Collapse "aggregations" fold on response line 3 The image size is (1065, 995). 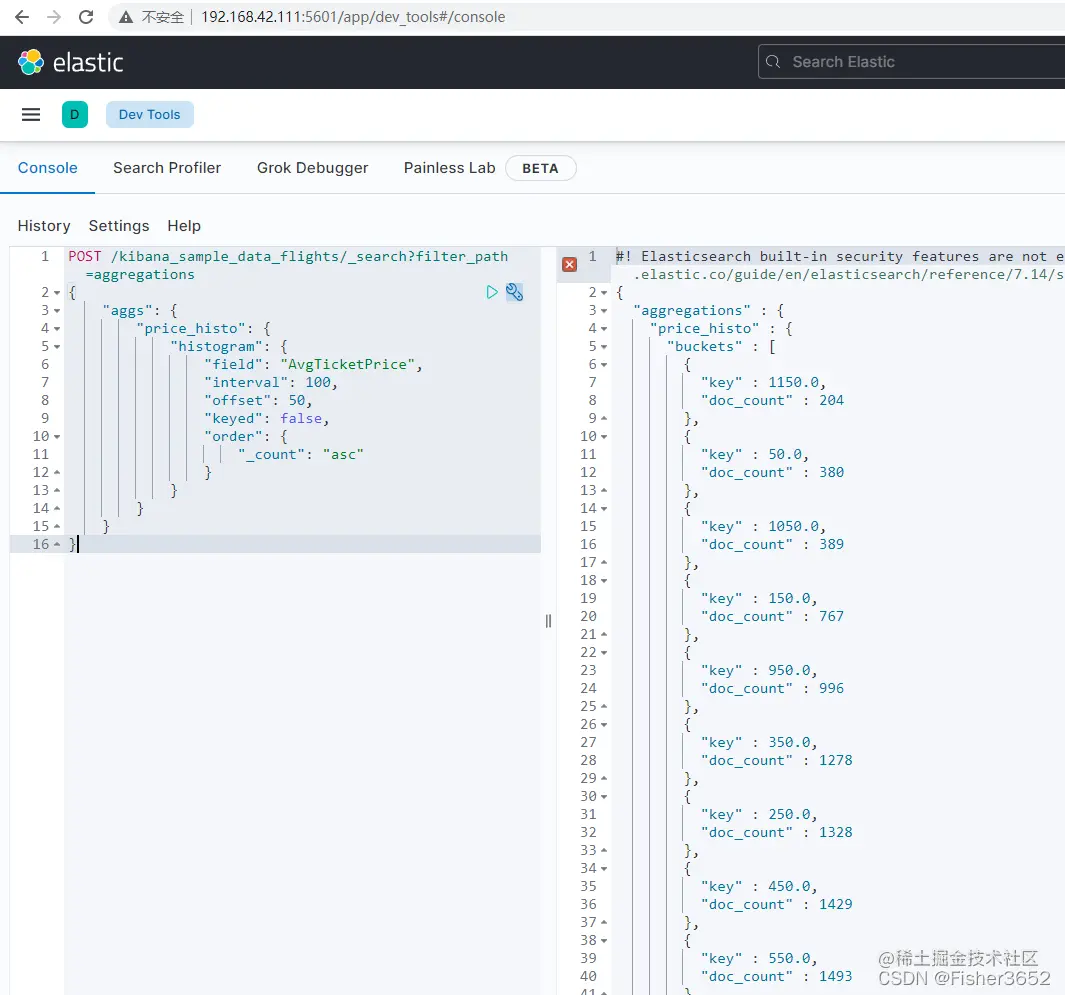click(604, 311)
